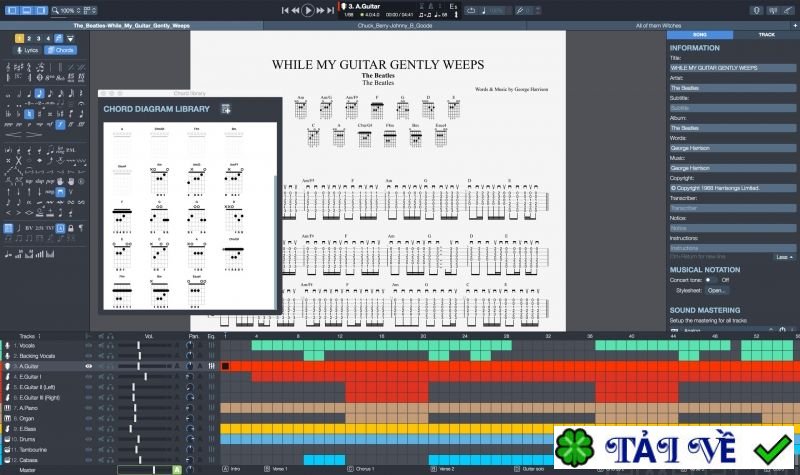Choose the highlighted sixteenth note duration
This screenshot has width=800, height=475.
click(40, 94)
